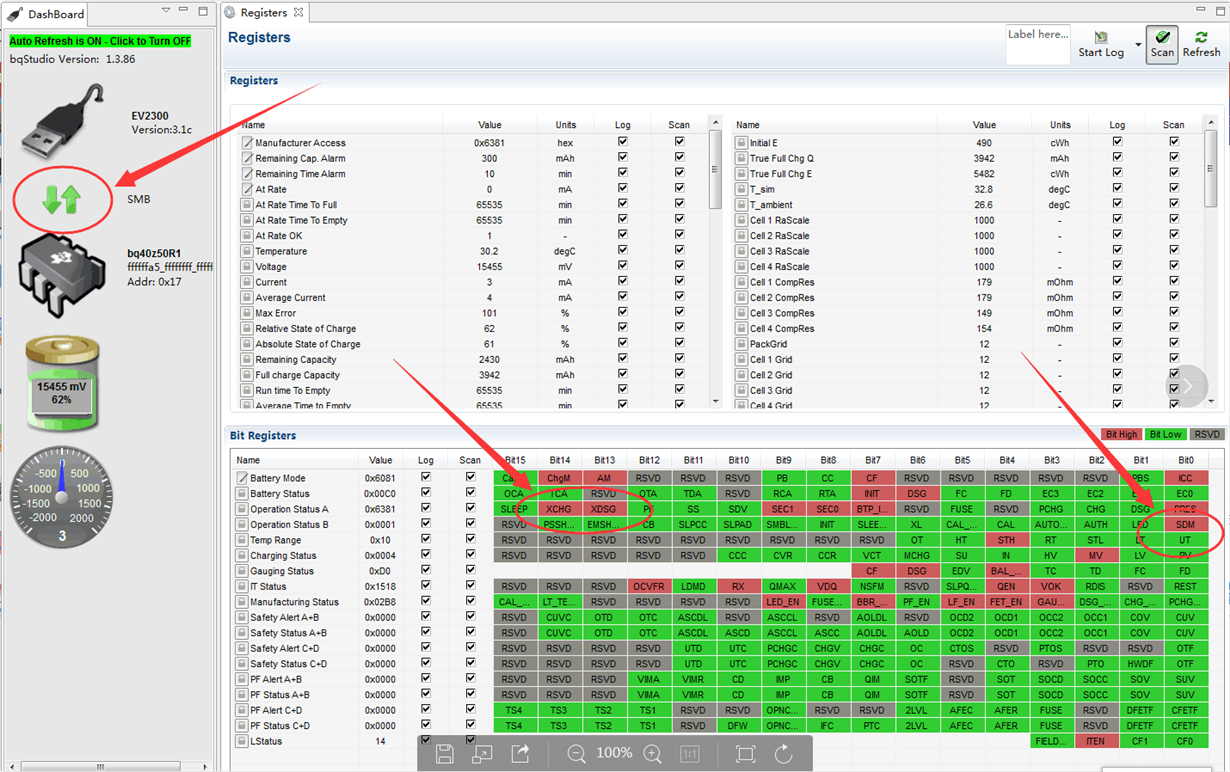Click the ChgM bit in Battery Mode row
This screenshot has height=772, width=1230.
(x=559, y=478)
